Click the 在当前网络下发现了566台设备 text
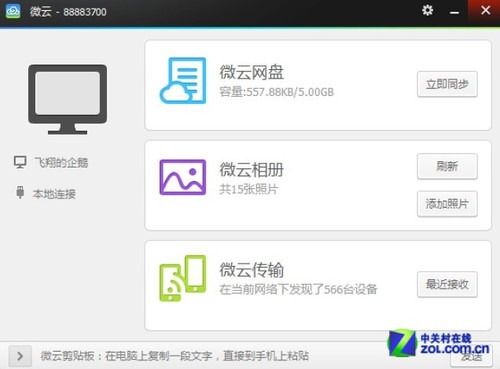 [x=298, y=289]
